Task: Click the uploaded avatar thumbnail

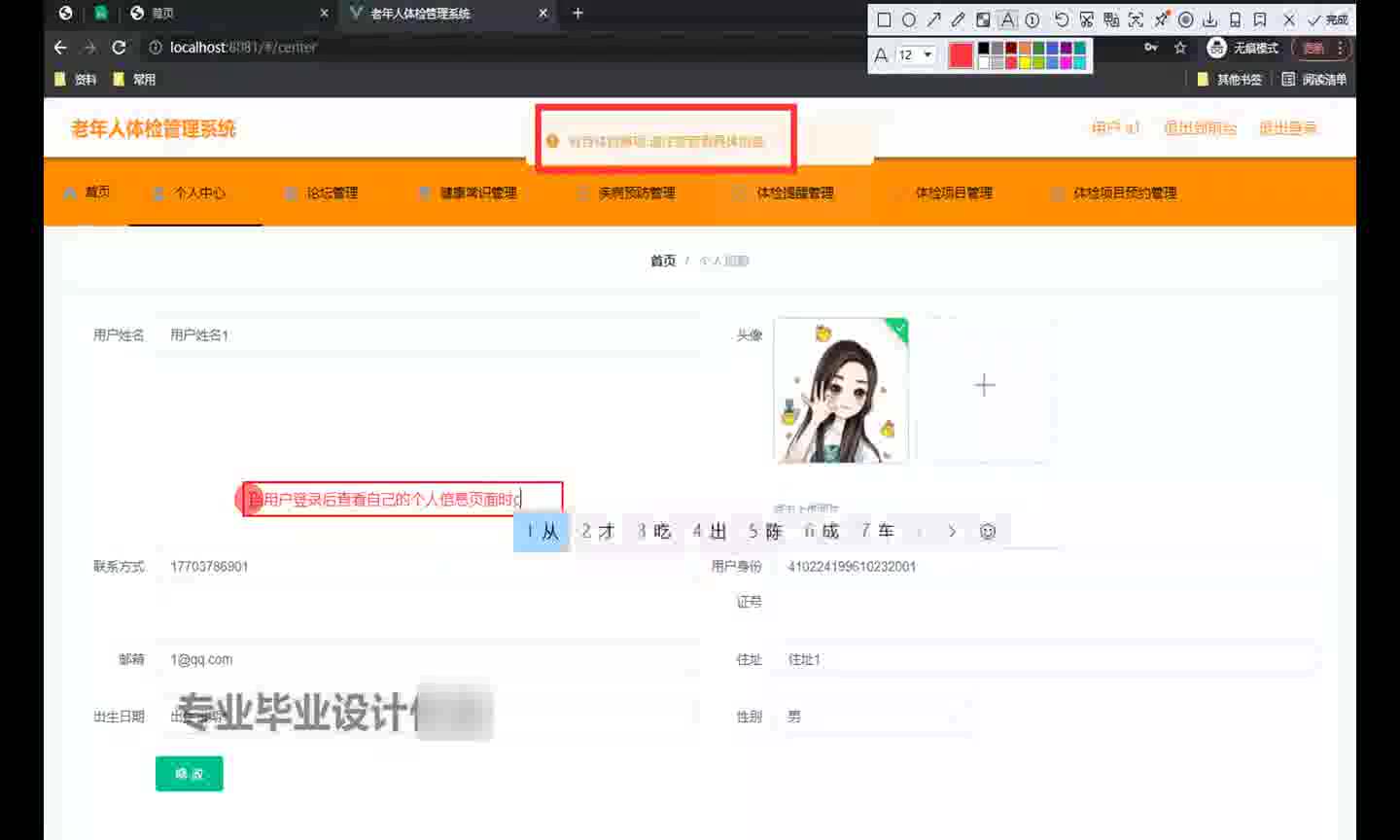Action: click(841, 390)
